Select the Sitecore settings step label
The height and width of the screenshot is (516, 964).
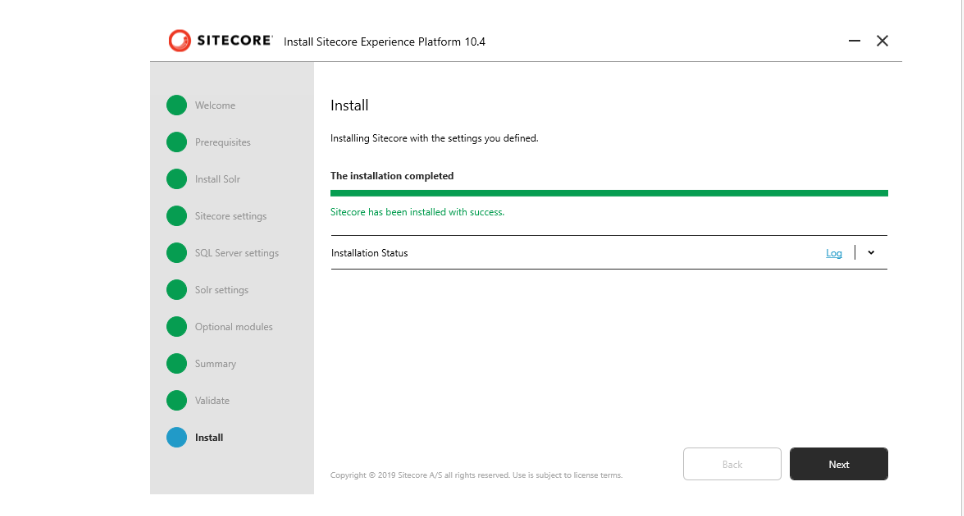point(231,216)
